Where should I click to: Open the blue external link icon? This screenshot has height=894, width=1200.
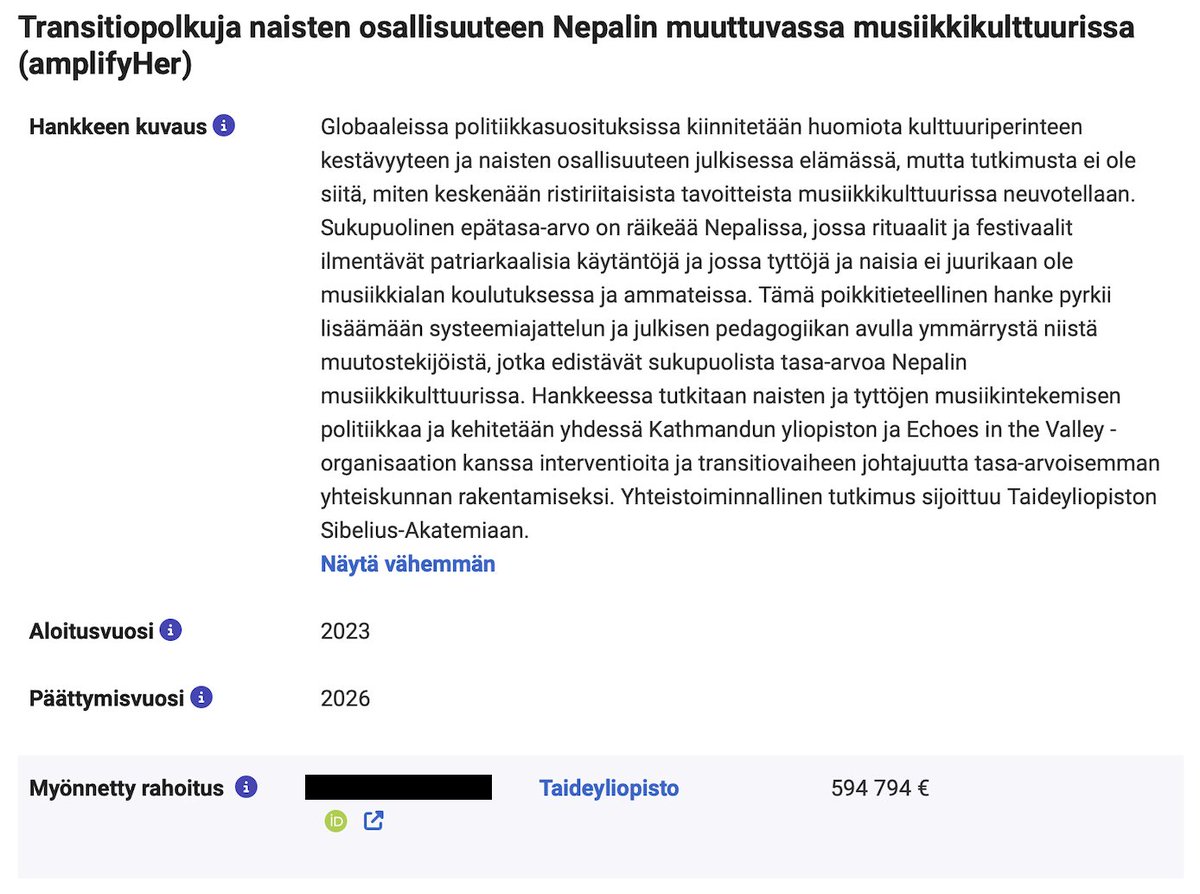pyautogui.click(x=373, y=822)
